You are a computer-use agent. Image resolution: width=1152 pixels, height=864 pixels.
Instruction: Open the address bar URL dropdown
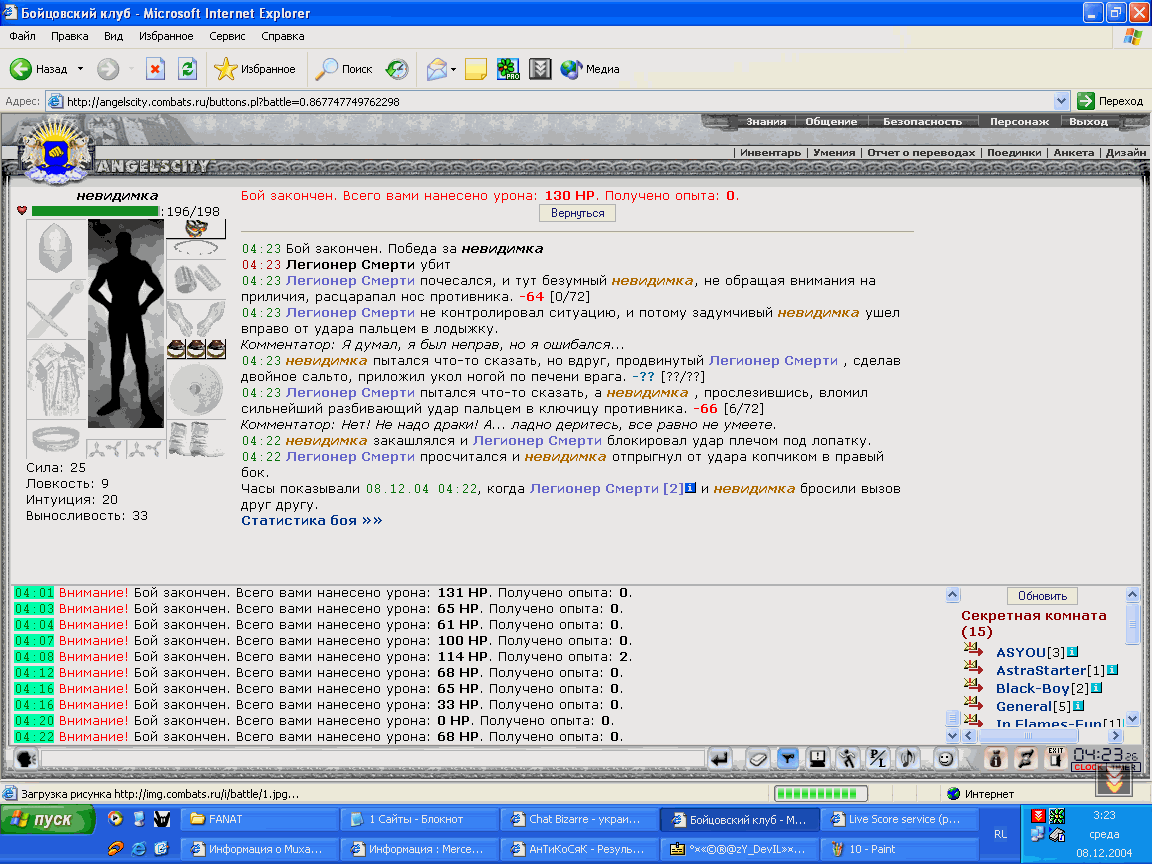pos(1061,101)
